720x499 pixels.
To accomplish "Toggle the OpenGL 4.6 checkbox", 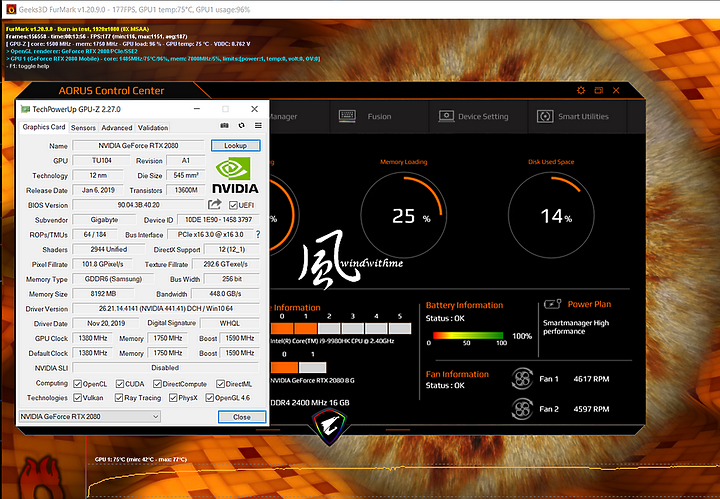I will [209, 398].
